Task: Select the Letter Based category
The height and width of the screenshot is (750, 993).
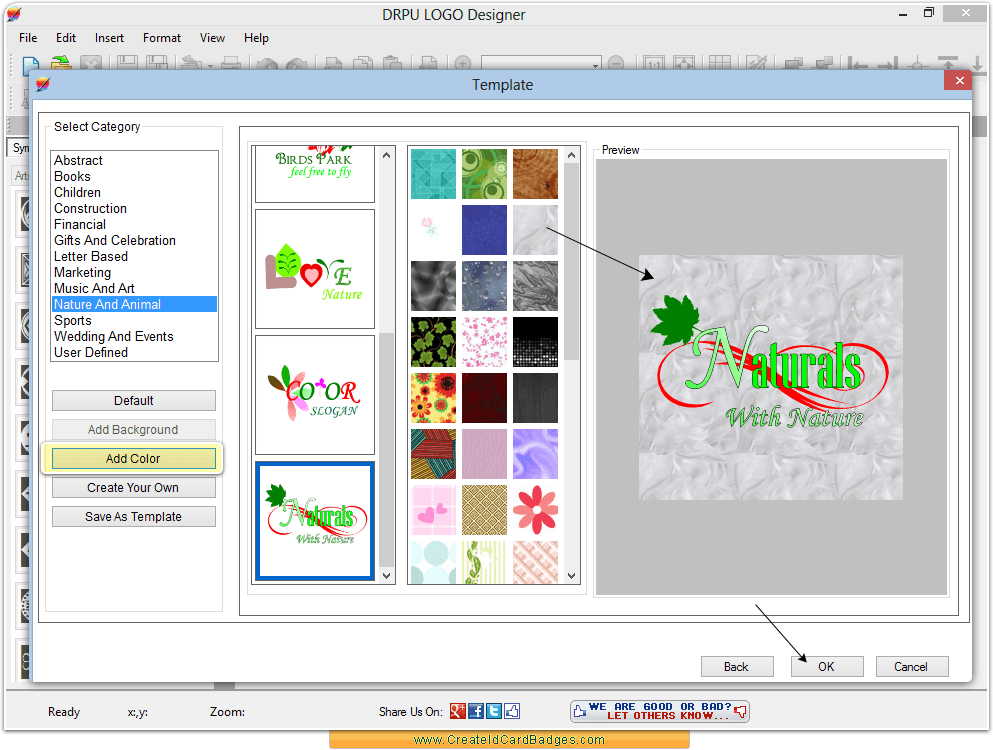Action: click(134, 257)
